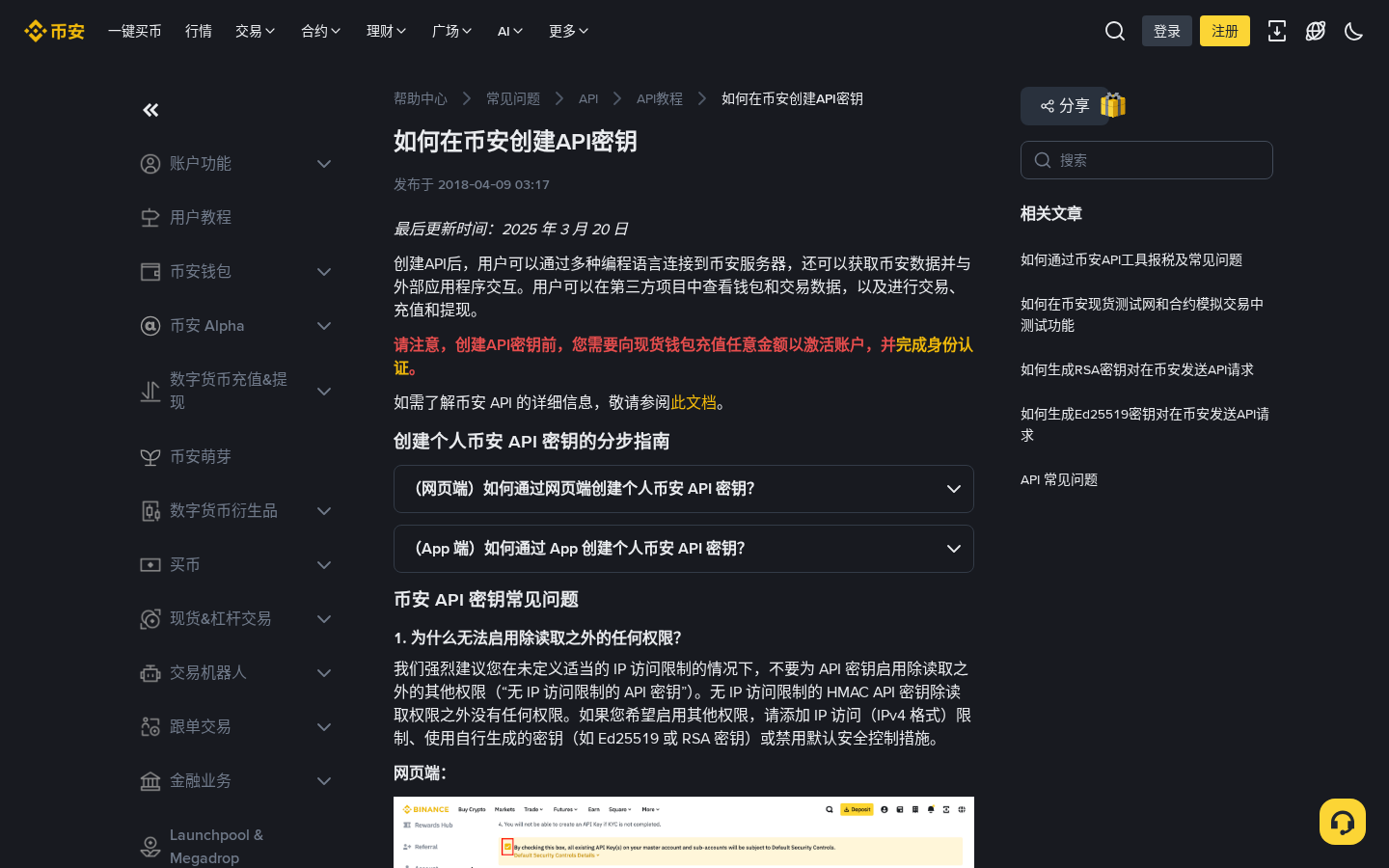
Task: Click the 账户功能 user icon
Action: [x=150, y=164]
